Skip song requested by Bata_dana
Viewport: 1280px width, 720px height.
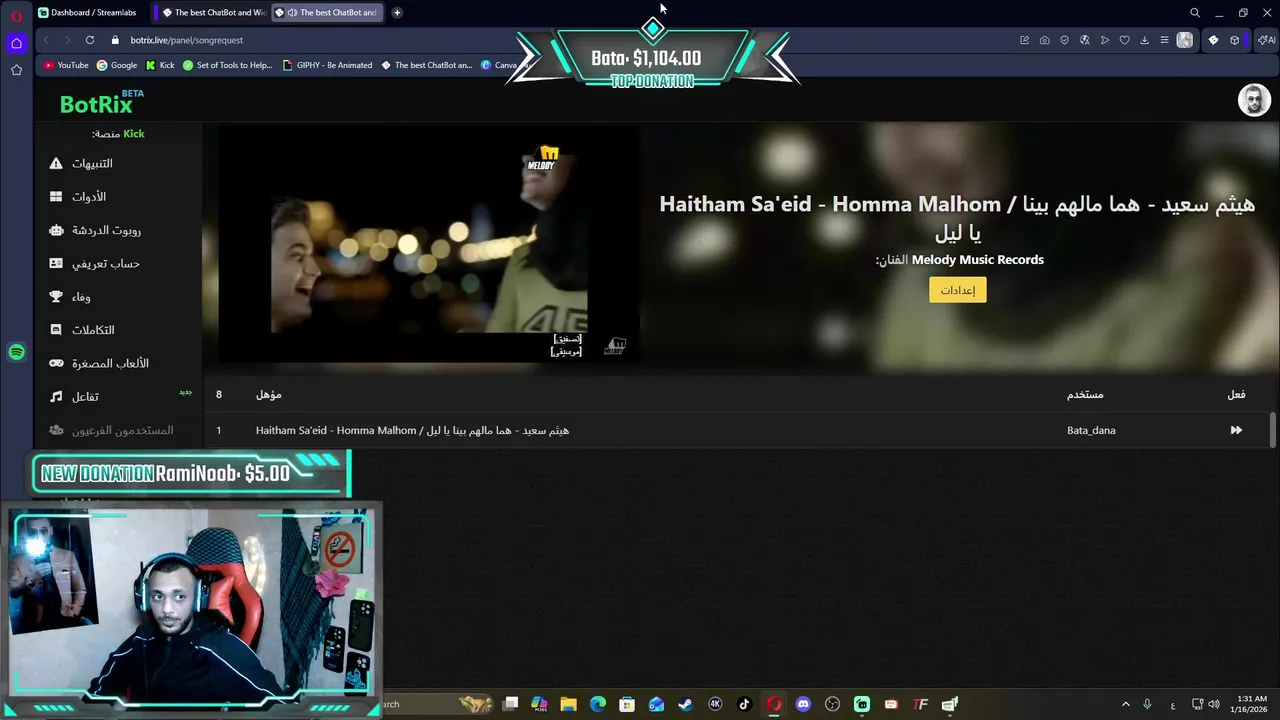pos(1236,430)
